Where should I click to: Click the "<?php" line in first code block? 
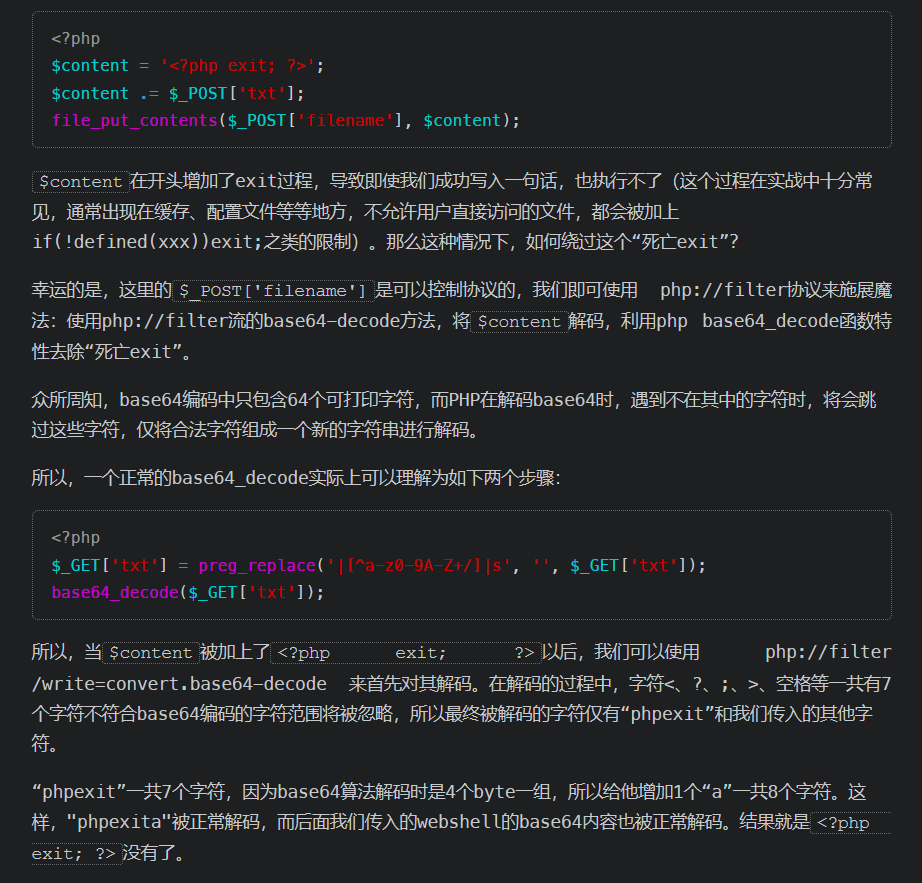click(x=75, y=39)
